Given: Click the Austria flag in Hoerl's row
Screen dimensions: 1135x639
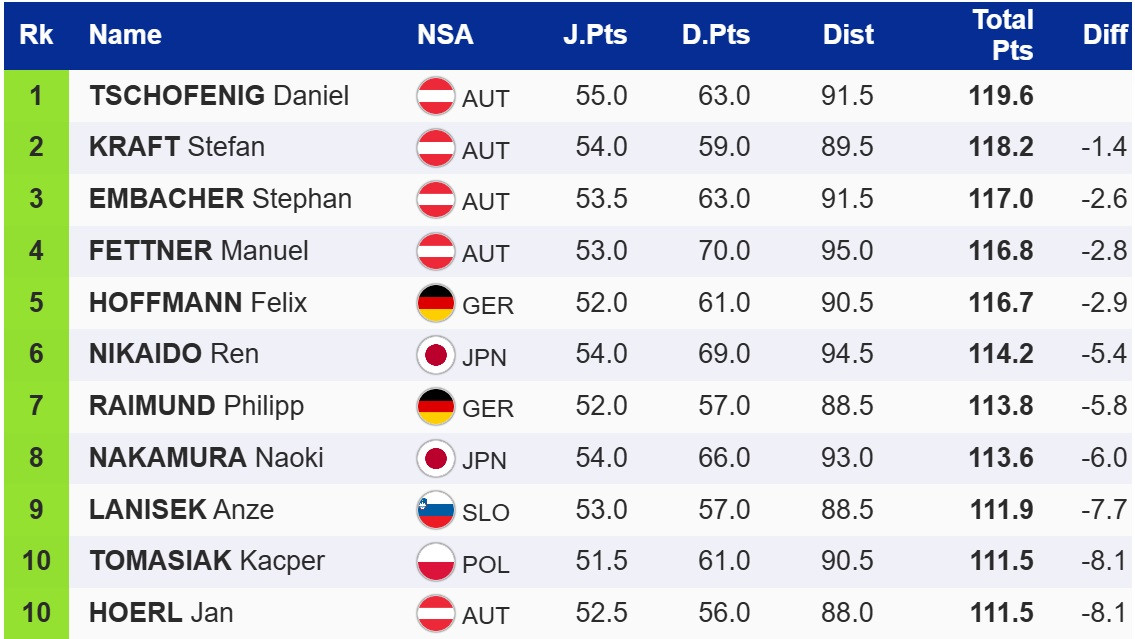Looking at the screenshot, I should click(436, 613).
